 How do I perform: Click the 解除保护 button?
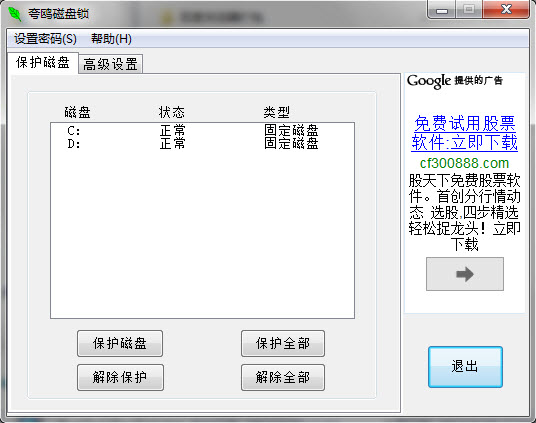(120, 377)
